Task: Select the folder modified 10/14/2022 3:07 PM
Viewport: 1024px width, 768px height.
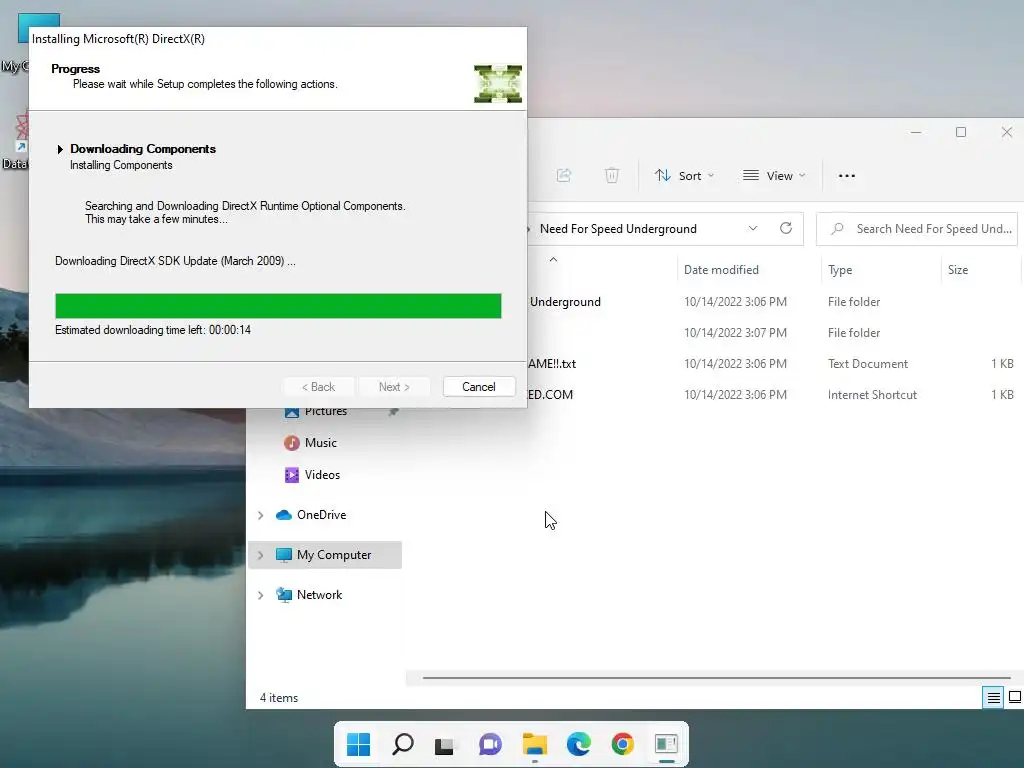Action: pyautogui.click(x=773, y=332)
